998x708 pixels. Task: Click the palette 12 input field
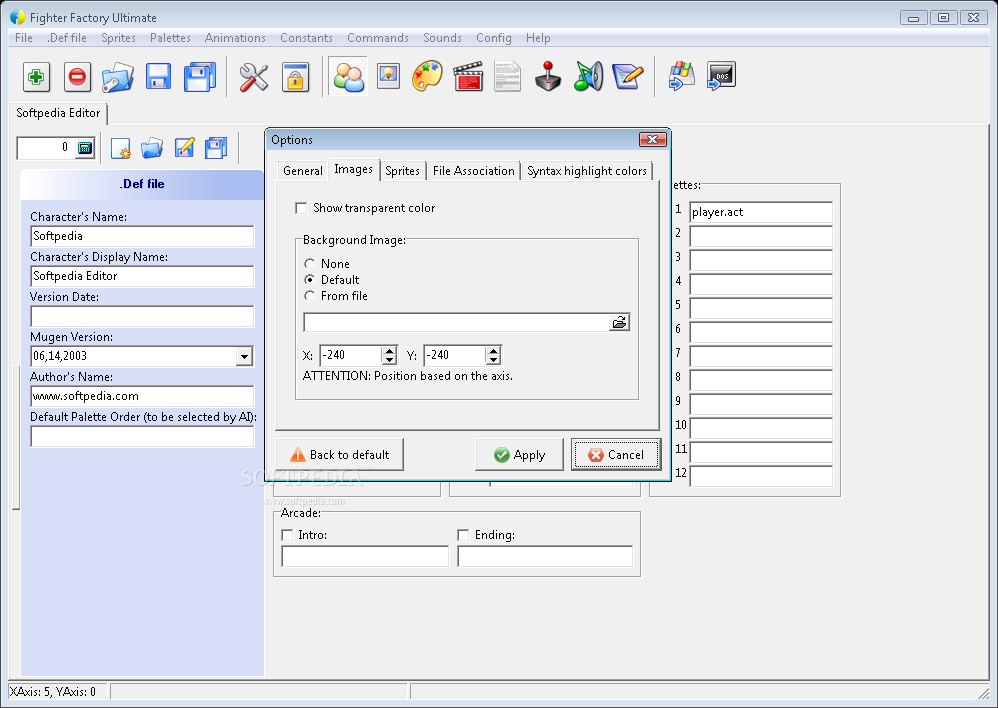(x=761, y=476)
